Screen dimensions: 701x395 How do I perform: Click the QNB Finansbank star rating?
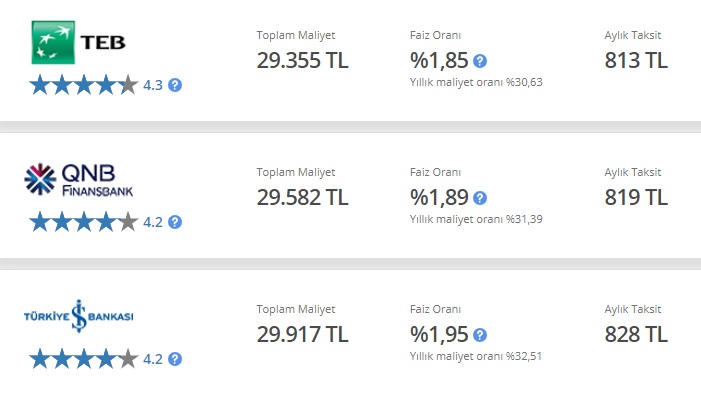click(84, 222)
